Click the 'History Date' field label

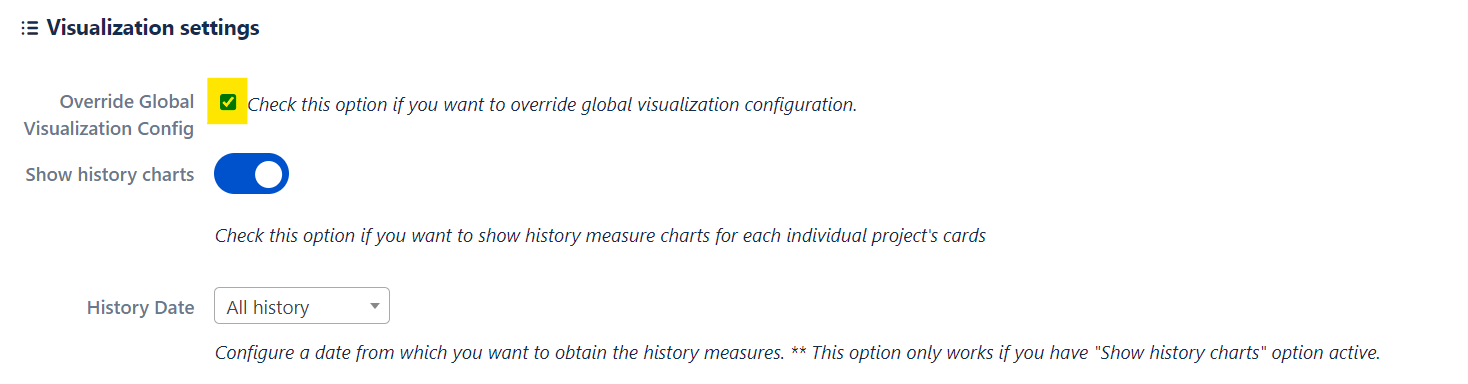pos(141,307)
